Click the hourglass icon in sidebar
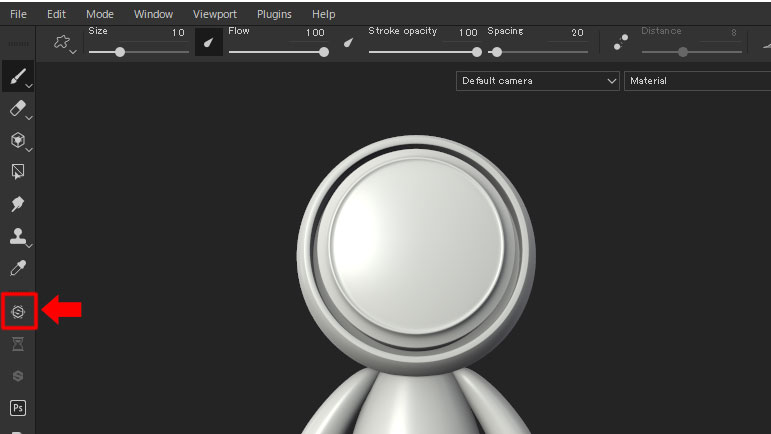The height and width of the screenshot is (434, 771). click(18, 344)
